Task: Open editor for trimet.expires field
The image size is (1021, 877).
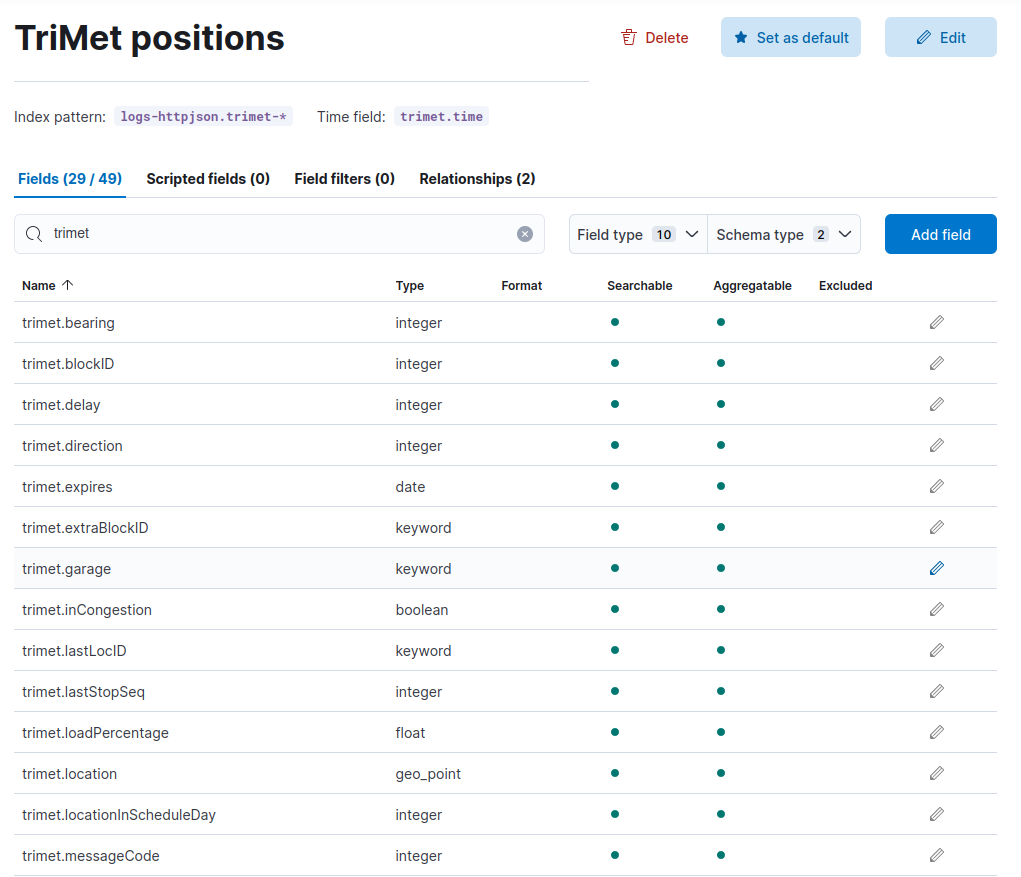Action: pyautogui.click(x=936, y=486)
